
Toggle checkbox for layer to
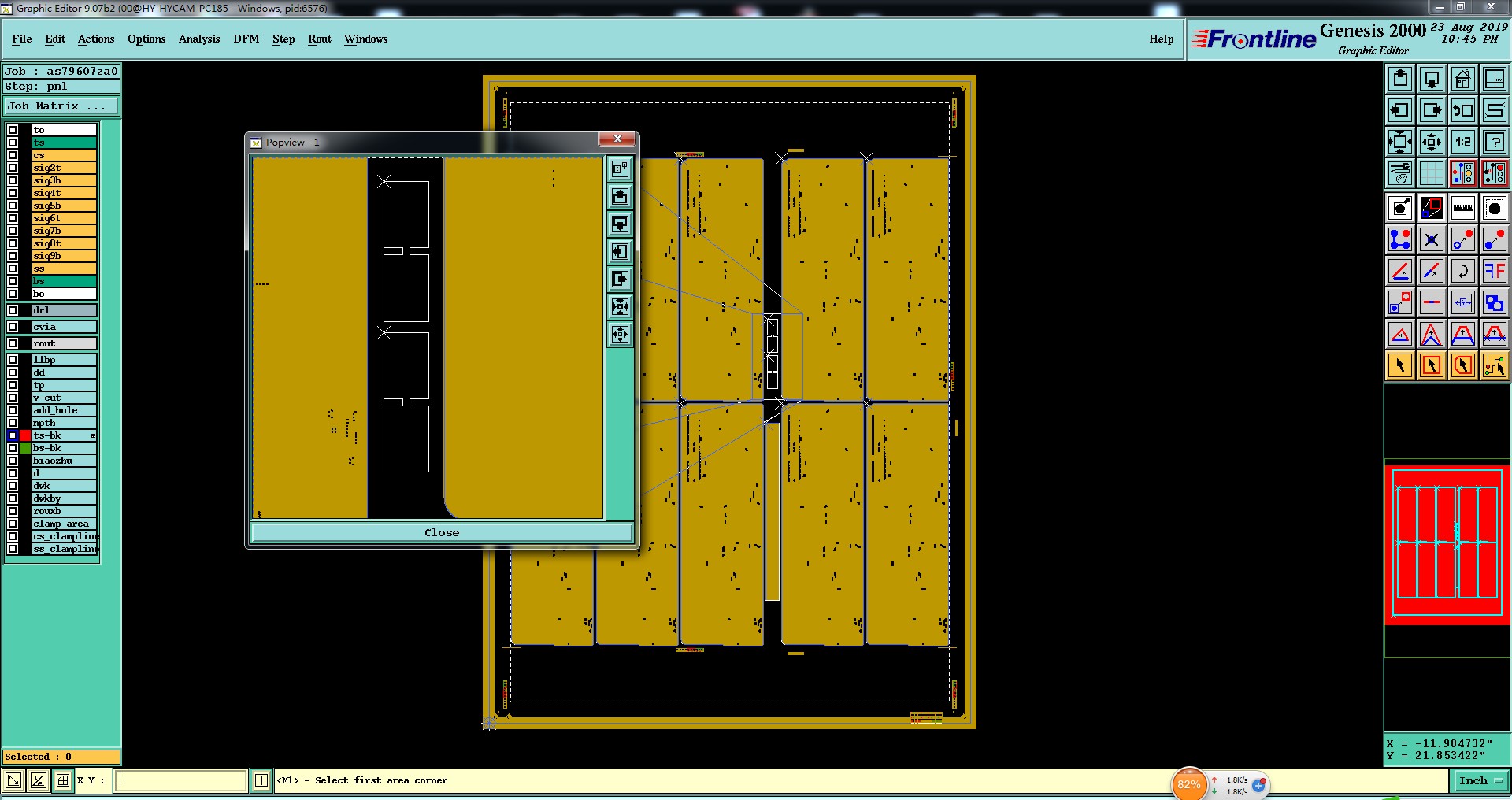click(x=13, y=130)
